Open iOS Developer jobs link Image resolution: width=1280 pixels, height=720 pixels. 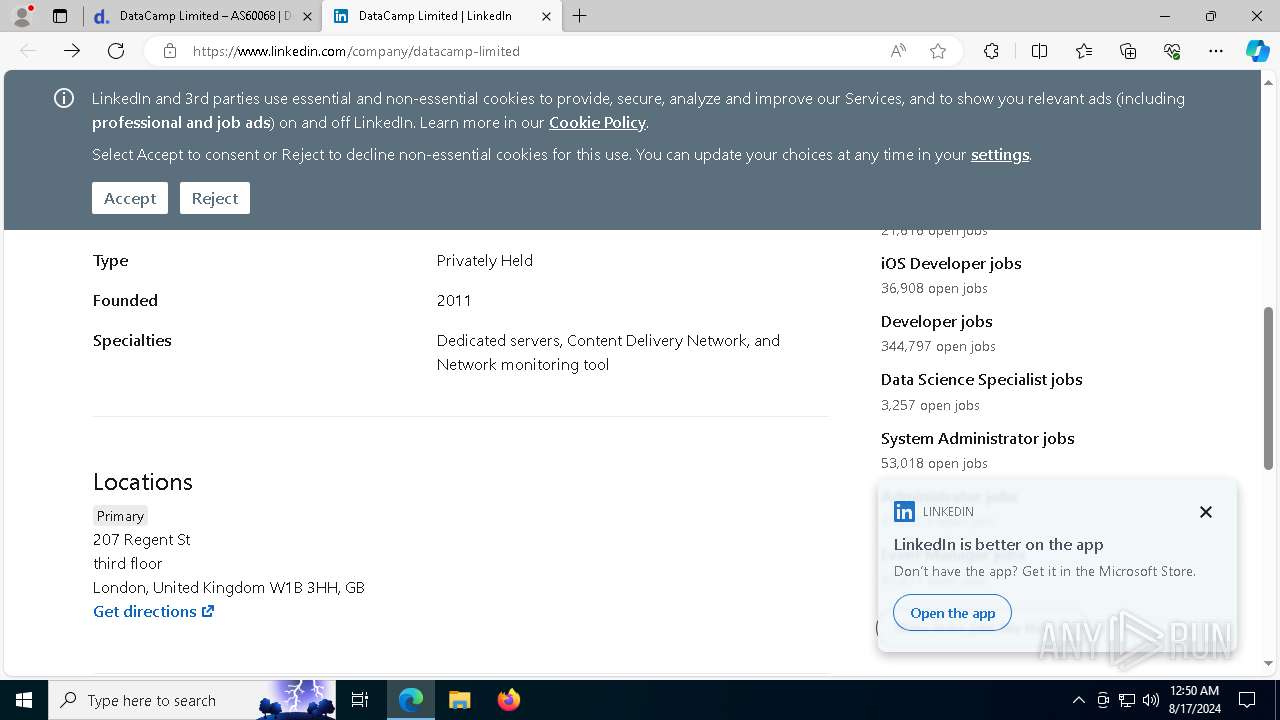[951, 263]
